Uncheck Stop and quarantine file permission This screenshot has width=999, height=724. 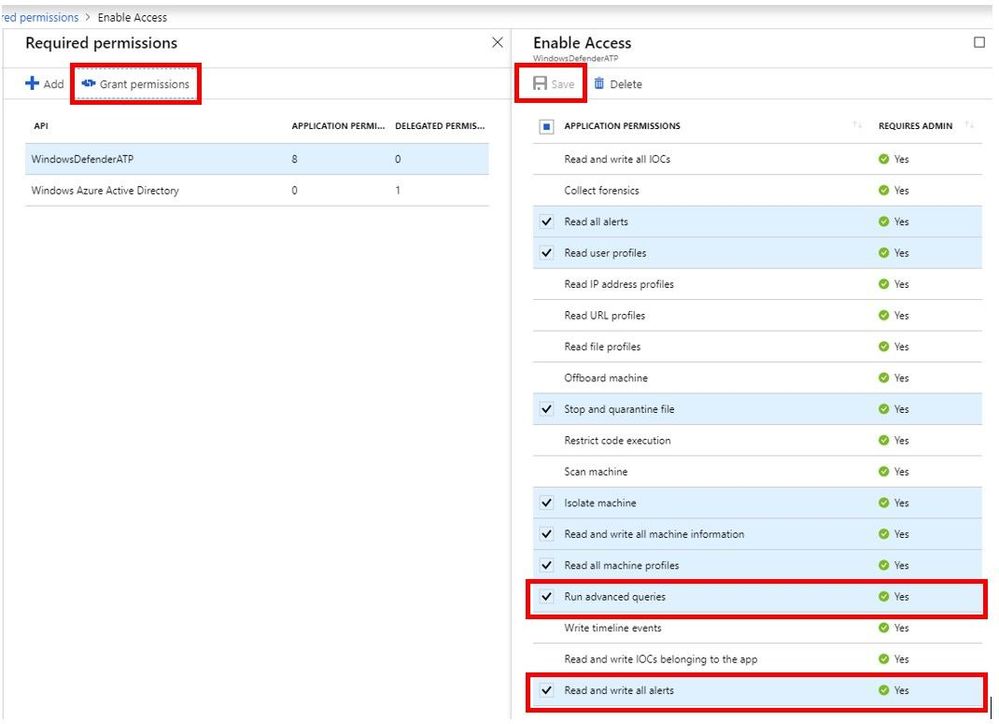(547, 409)
